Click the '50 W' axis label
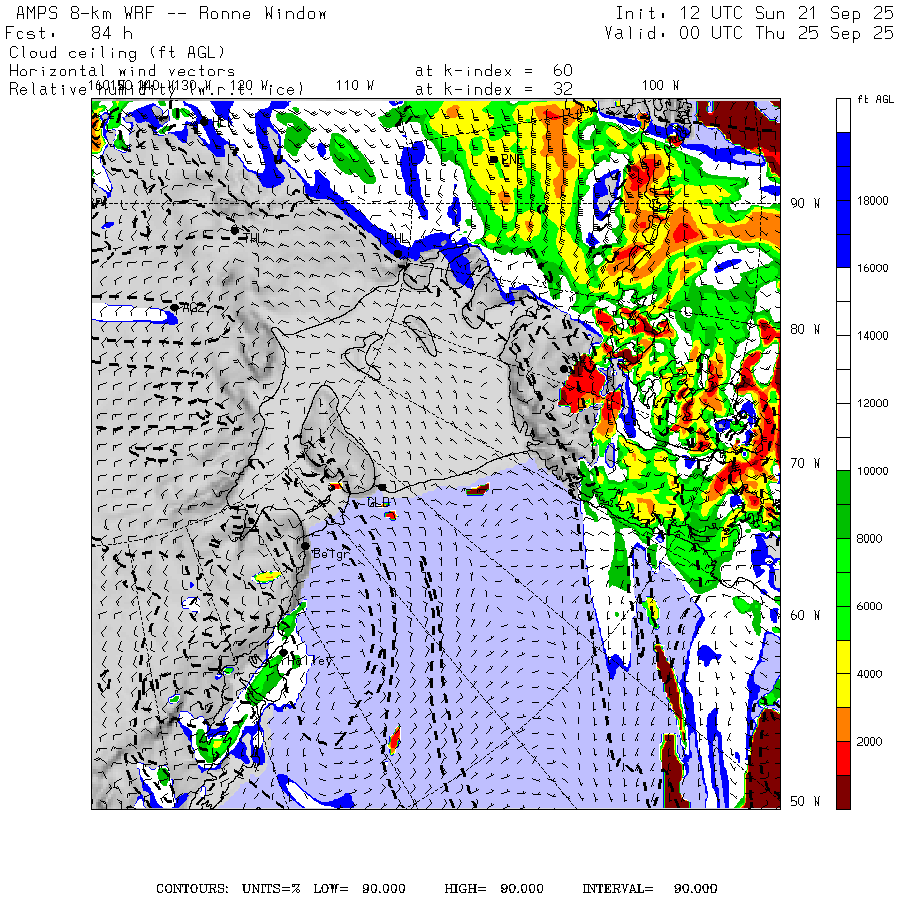 pos(805,801)
